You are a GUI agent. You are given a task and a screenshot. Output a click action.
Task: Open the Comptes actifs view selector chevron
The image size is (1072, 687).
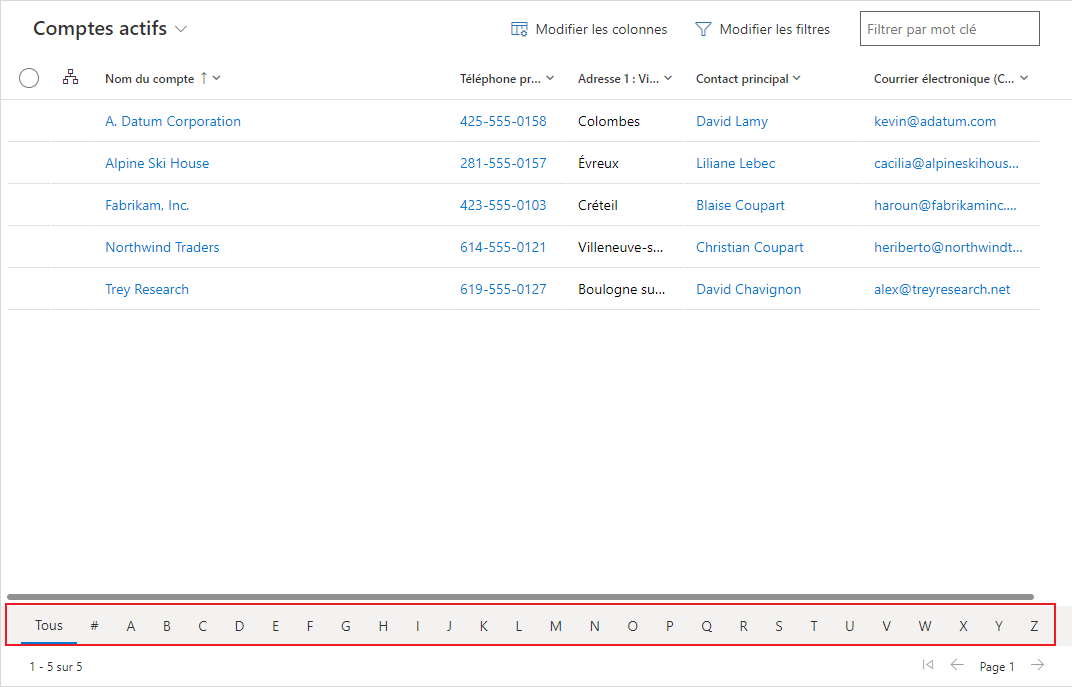pos(181,29)
